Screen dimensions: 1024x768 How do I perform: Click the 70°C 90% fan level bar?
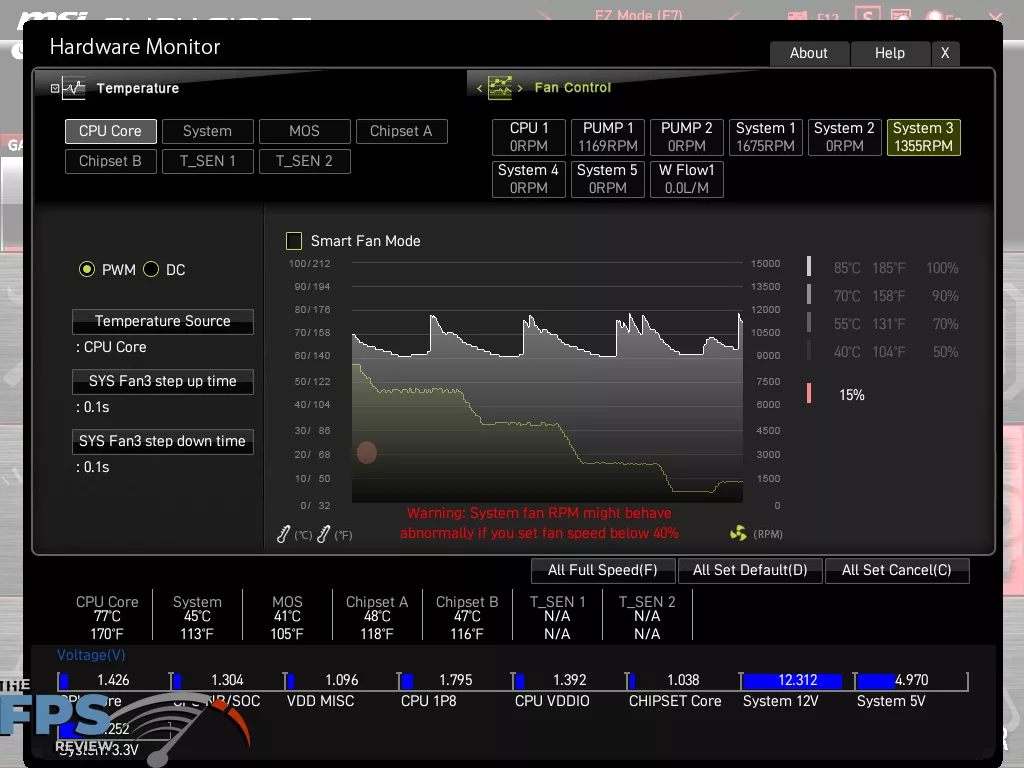coord(809,295)
